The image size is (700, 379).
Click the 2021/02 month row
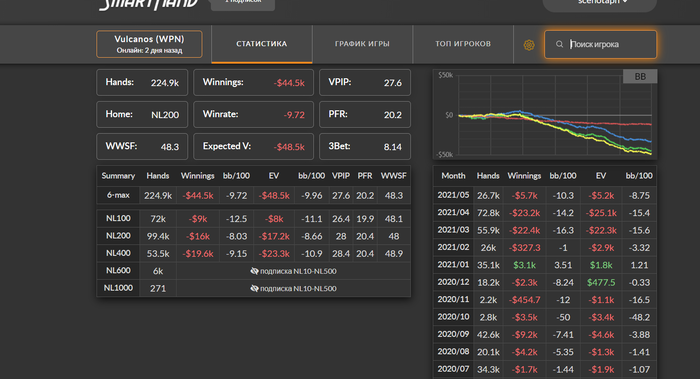[x=545, y=247]
